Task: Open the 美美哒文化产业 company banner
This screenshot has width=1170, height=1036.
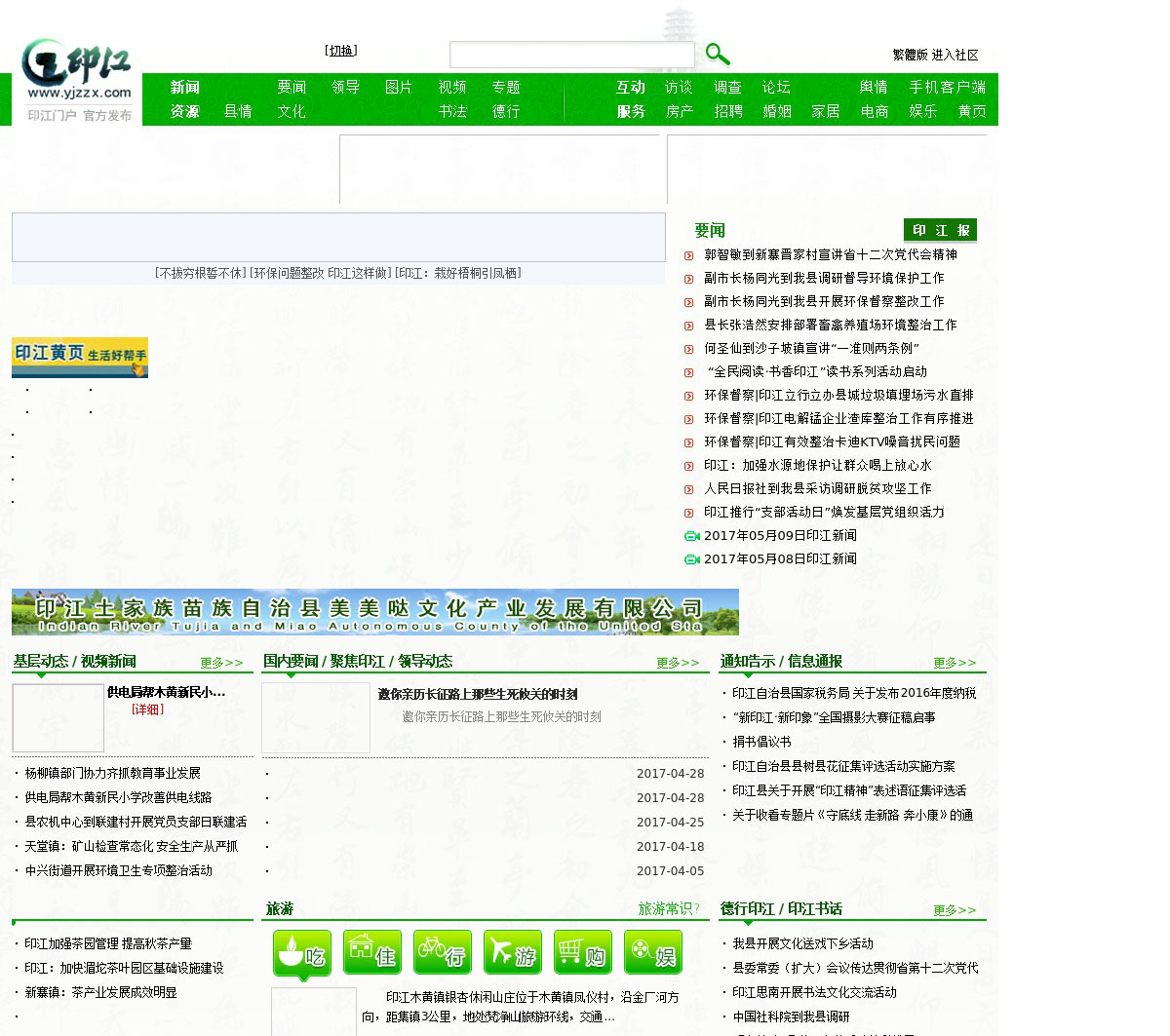Action: point(375,612)
